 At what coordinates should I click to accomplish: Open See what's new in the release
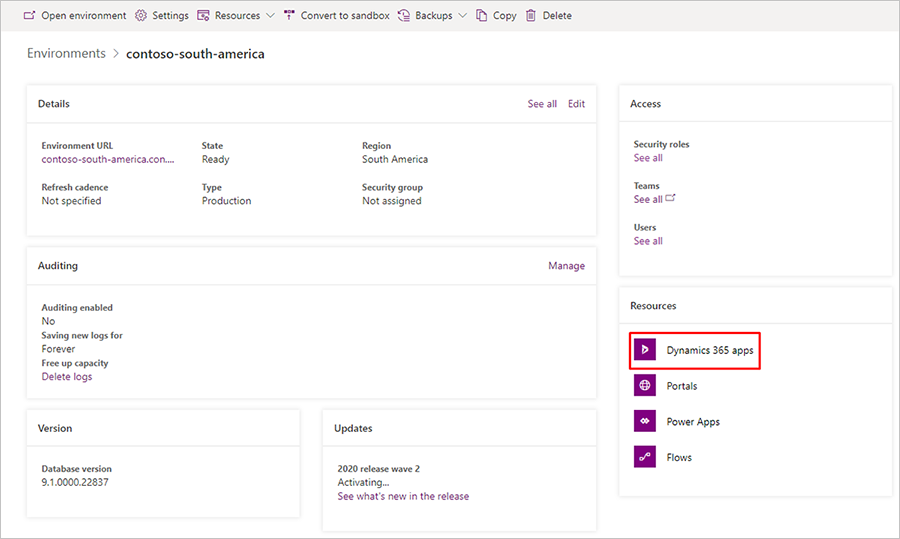pyautogui.click(x=403, y=496)
